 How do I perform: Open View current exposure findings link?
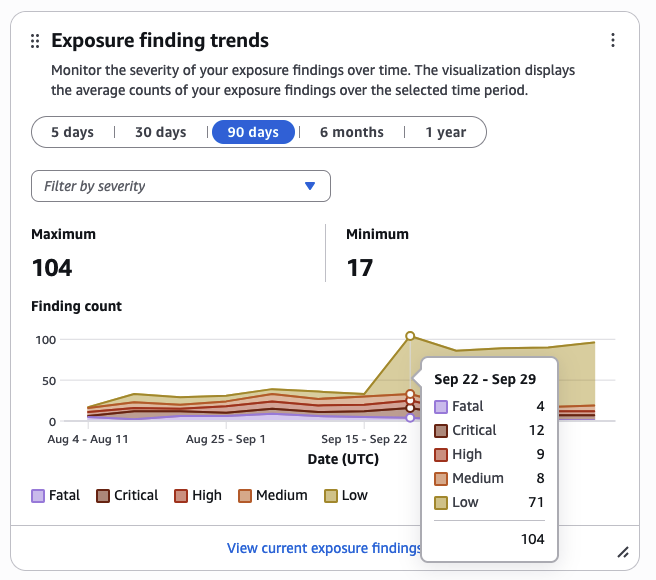coord(323,548)
